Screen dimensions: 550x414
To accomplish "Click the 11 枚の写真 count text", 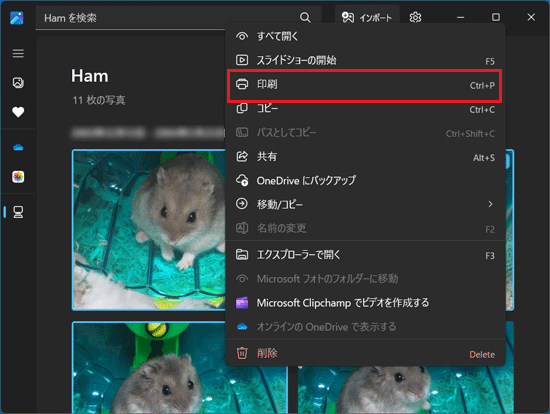I will [x=99, y=100].
